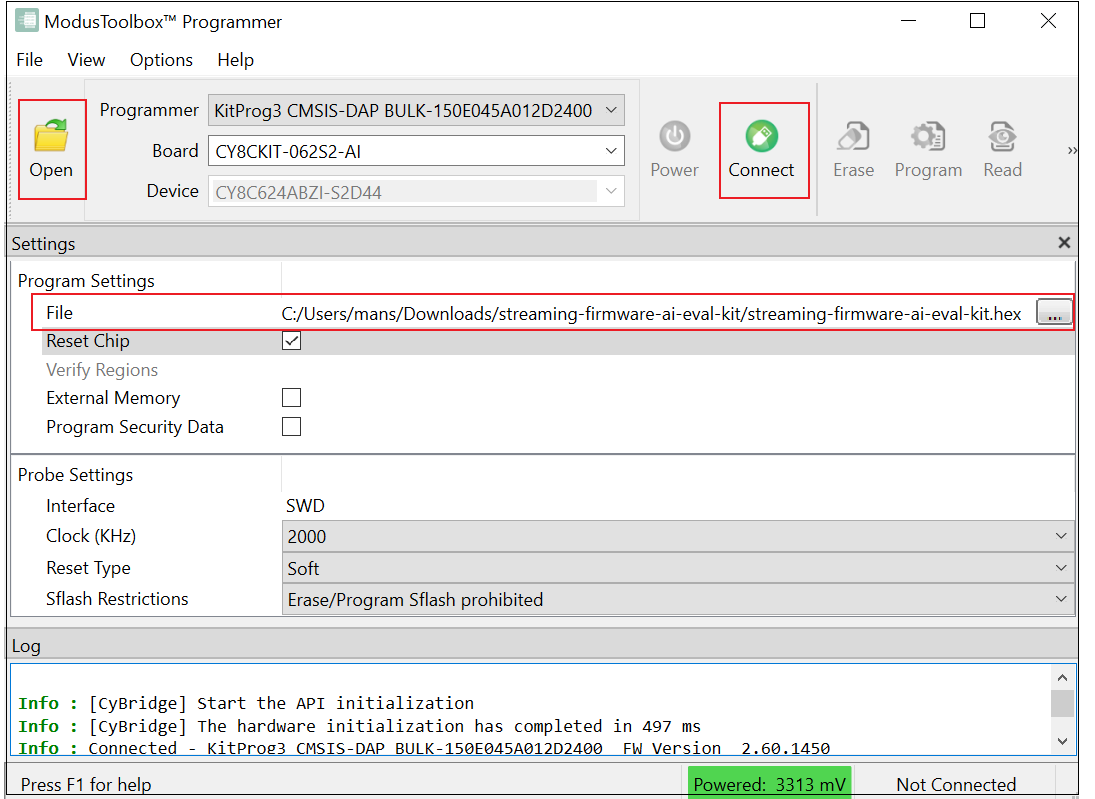Open the Options menu

tap(161, 60)
